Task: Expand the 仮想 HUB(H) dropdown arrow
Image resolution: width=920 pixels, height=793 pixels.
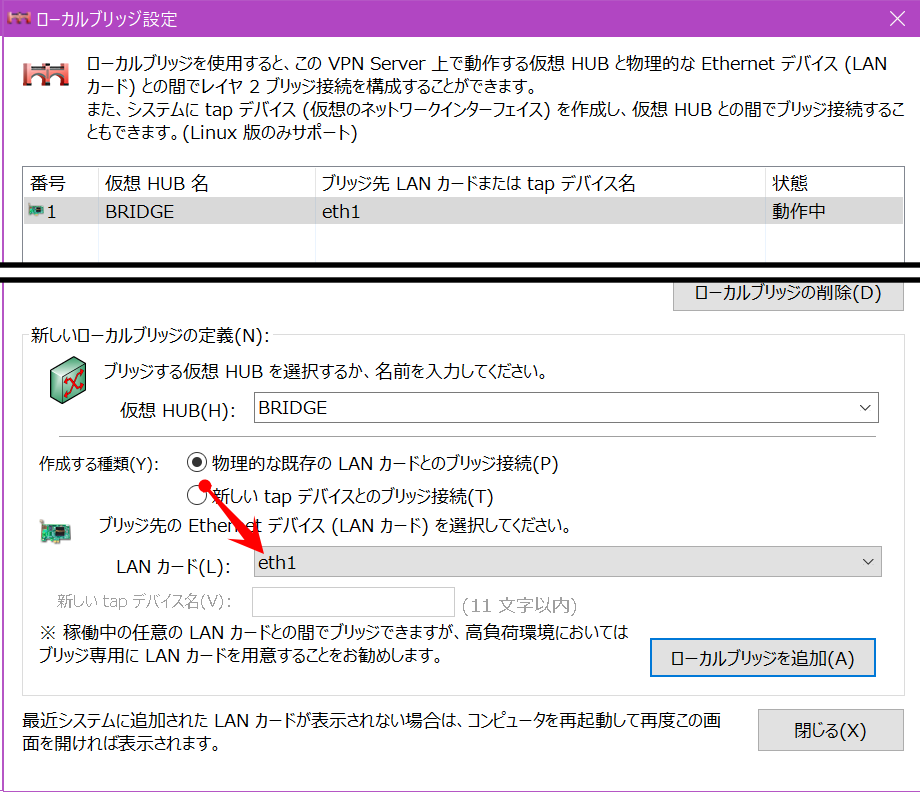Action: (x=864, y=407)
